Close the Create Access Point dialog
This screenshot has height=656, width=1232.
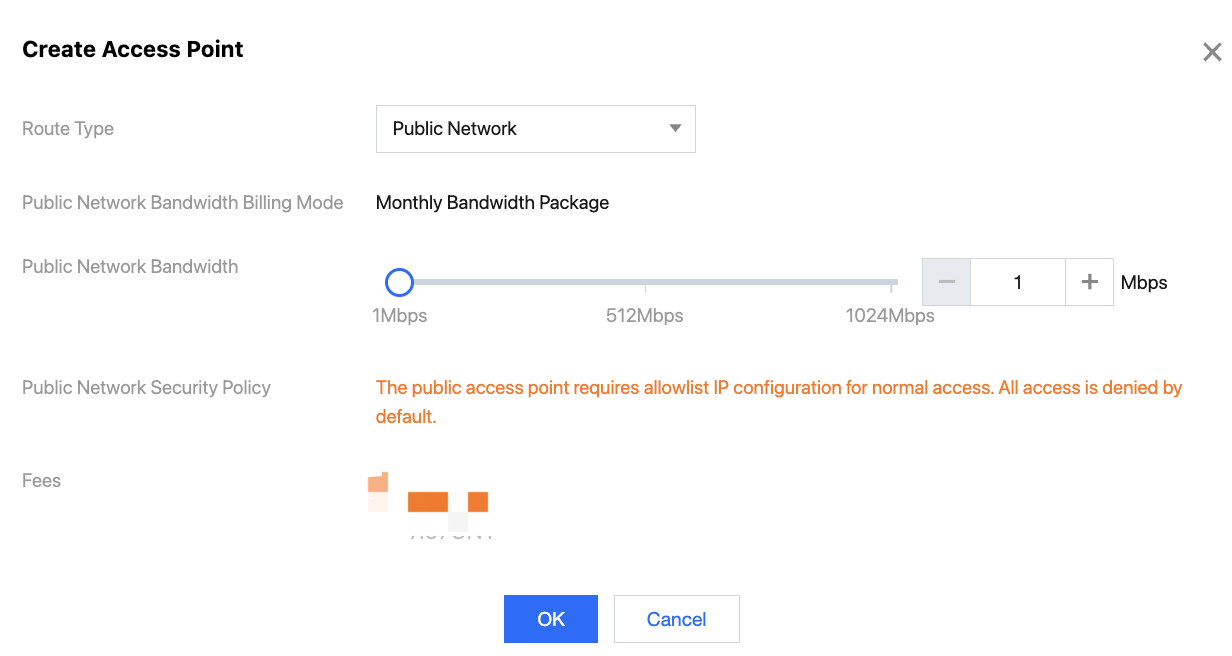coord(1212,53)
